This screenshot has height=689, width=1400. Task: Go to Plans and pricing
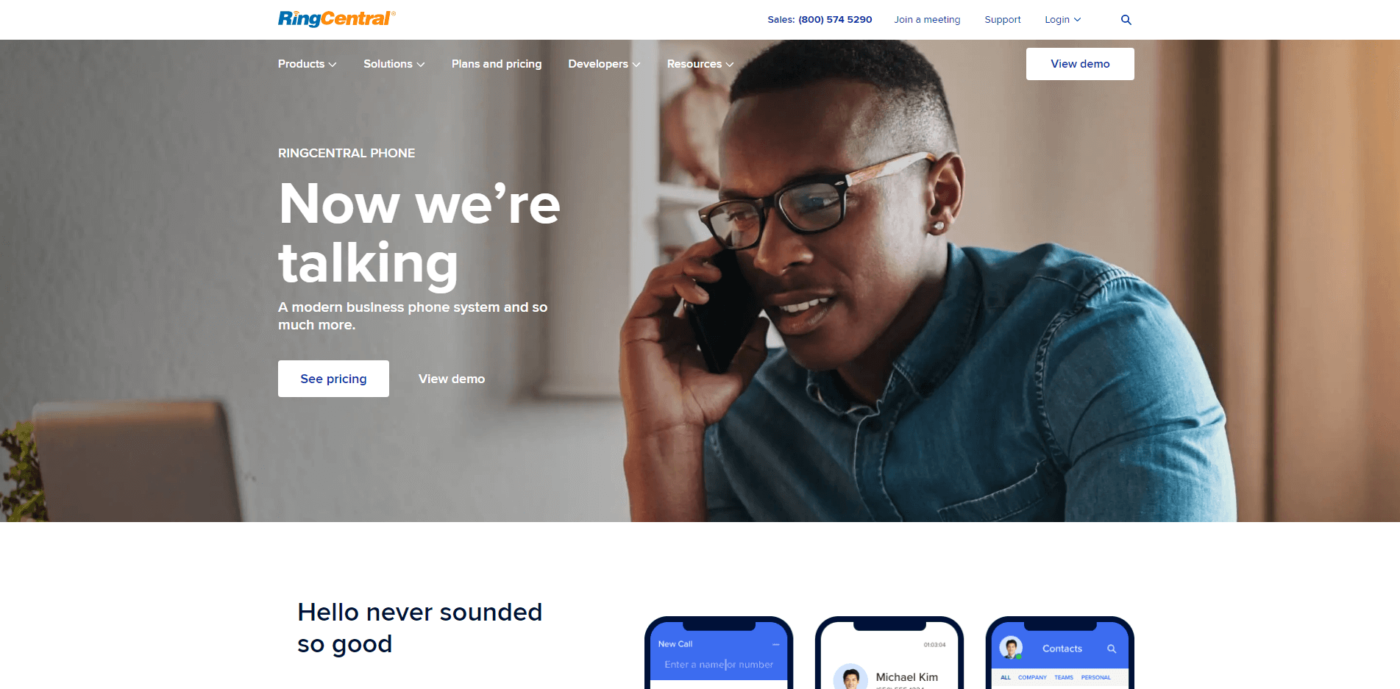click(496, 64)
